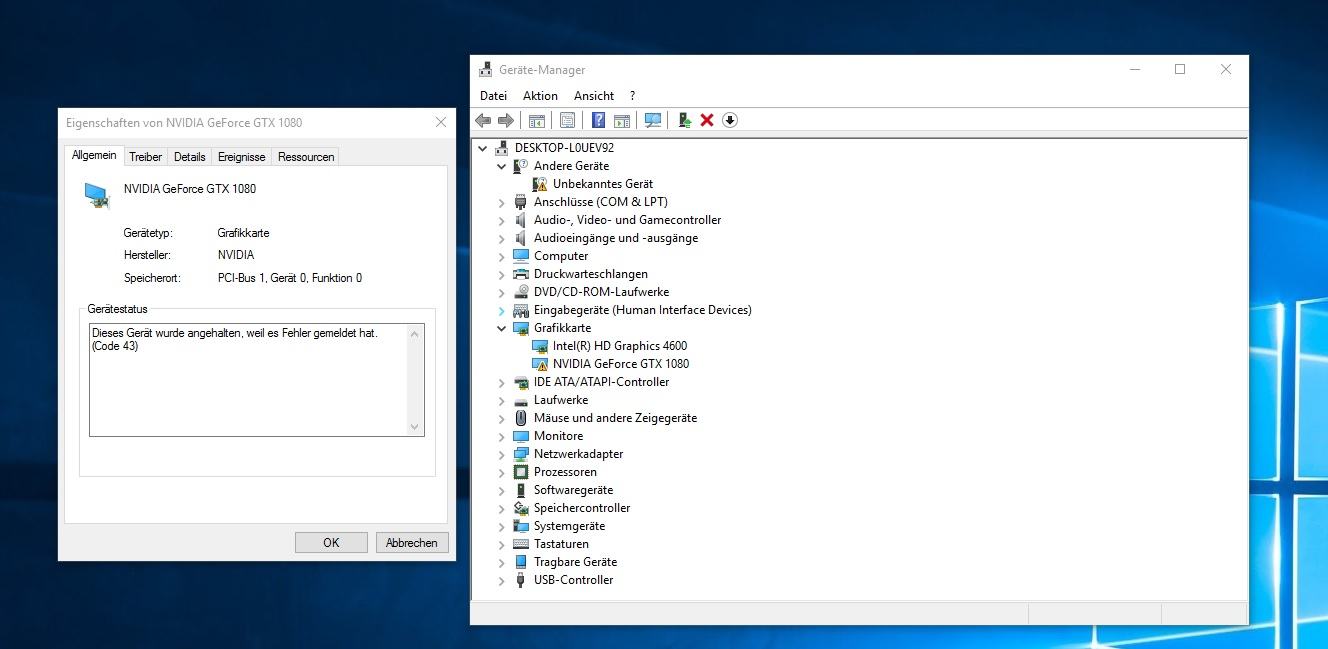
Task: Scan for hardware changes via monitor icon
Action: tap(653, 120)
